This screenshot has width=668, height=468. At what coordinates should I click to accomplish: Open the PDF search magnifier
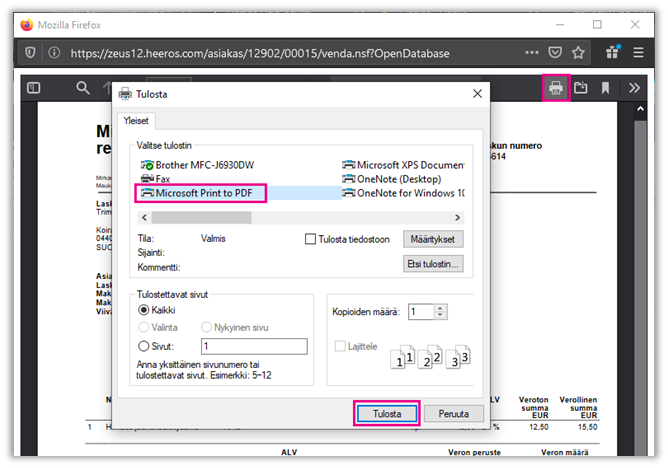(x=83, y=88)
